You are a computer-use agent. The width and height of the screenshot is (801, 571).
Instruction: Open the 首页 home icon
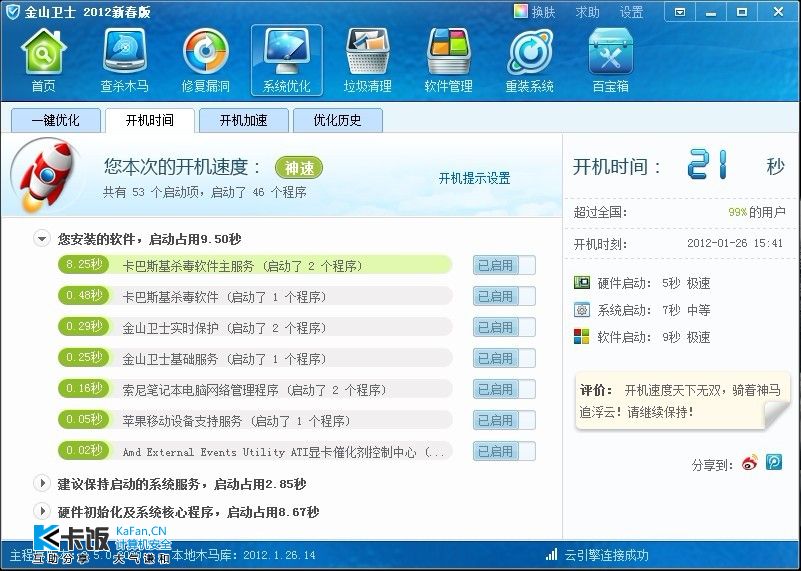coord(43,61)
